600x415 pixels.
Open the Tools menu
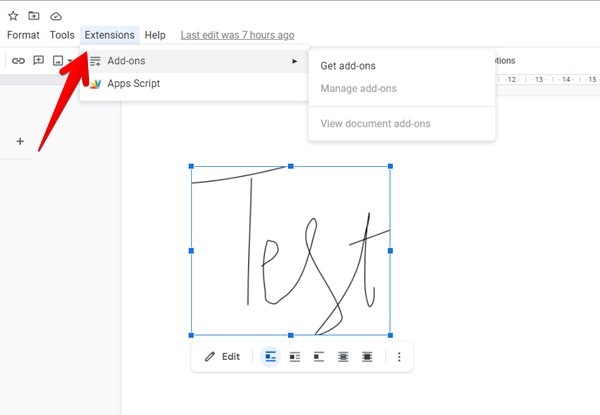[62, 35]
